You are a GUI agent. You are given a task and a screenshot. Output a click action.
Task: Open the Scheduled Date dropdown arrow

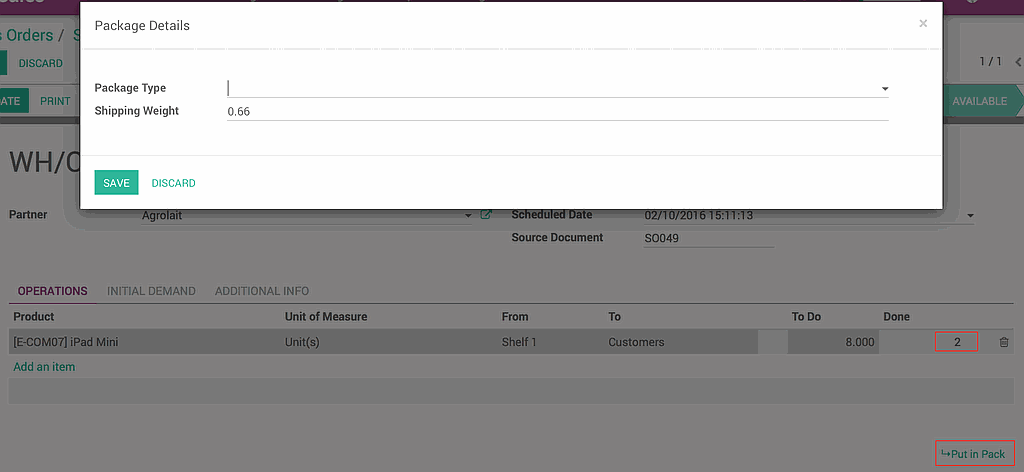tap(969, 216)
